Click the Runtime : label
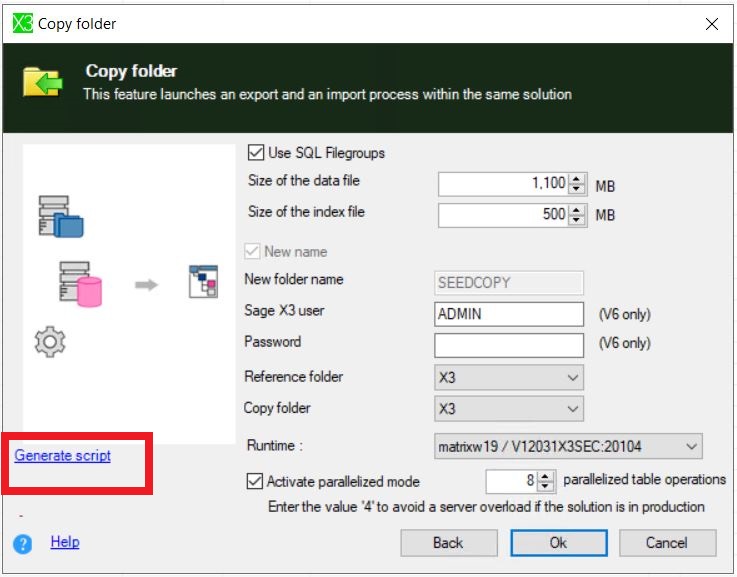Viewport: 737px width, 577px height. pyautogui.click(x=275, y=445)
